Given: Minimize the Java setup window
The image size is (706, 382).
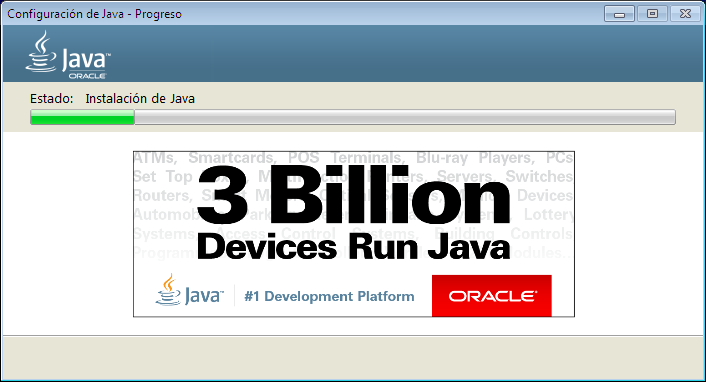Looking at the screenshot, I should [x=619, y=14].
